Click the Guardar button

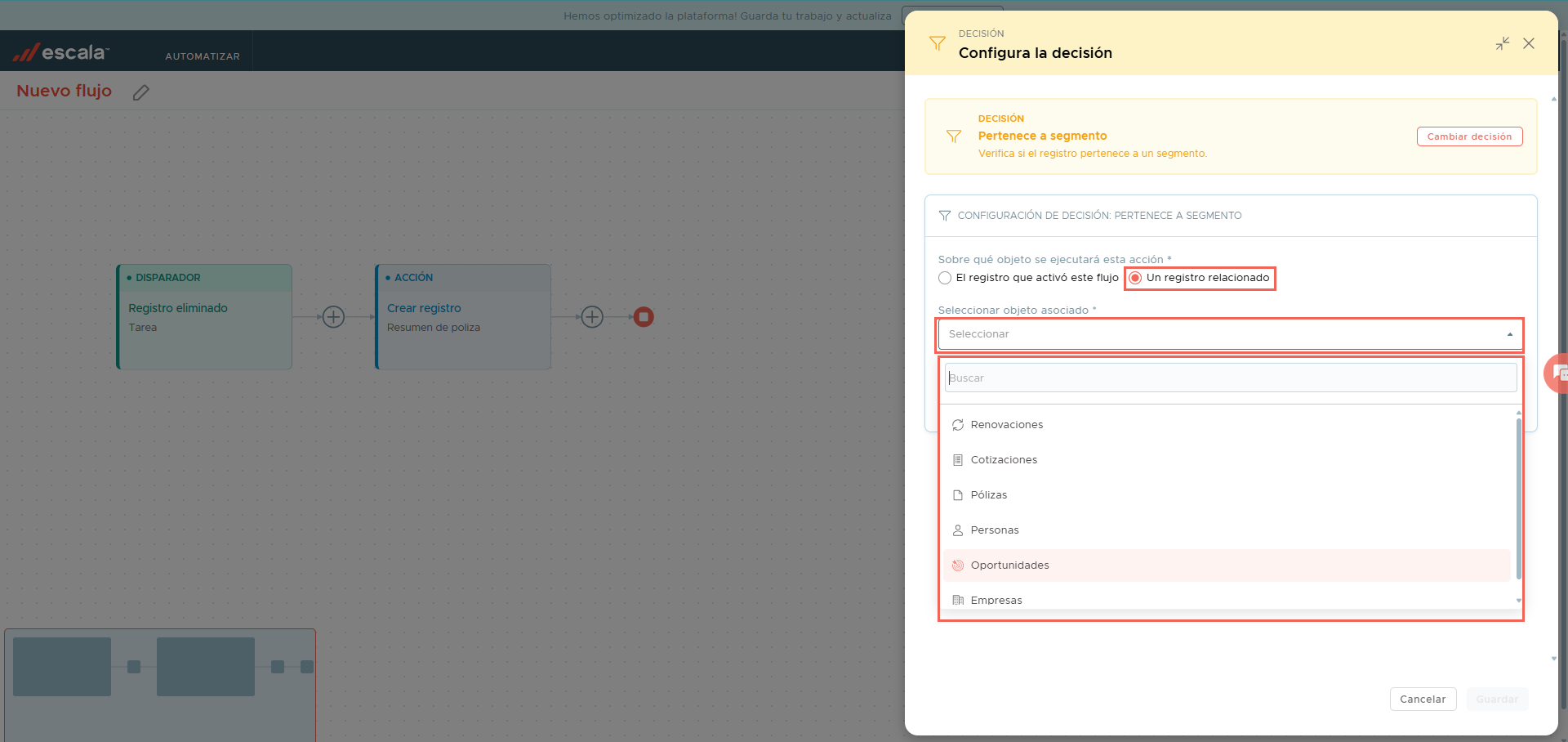click(1497, 700)
